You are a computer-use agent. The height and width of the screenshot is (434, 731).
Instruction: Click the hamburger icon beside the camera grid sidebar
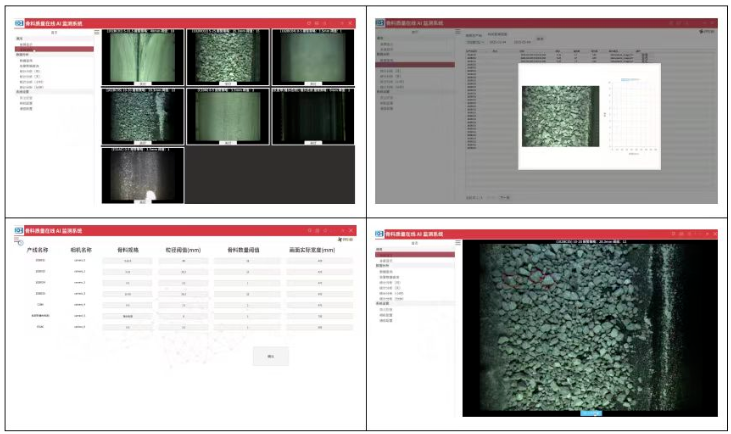[x=97, y=32]
